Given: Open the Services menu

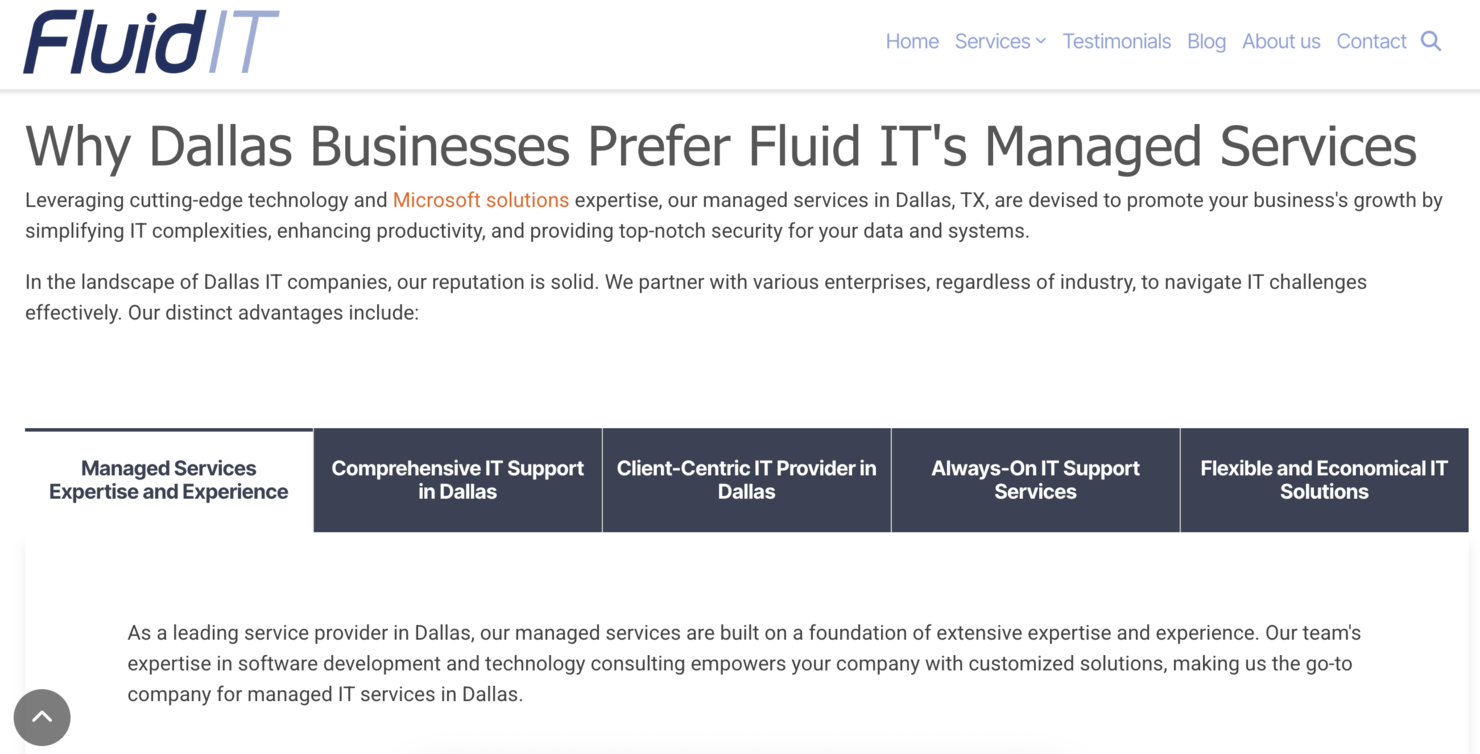Looking at the screenshot, I should [993, 41].
